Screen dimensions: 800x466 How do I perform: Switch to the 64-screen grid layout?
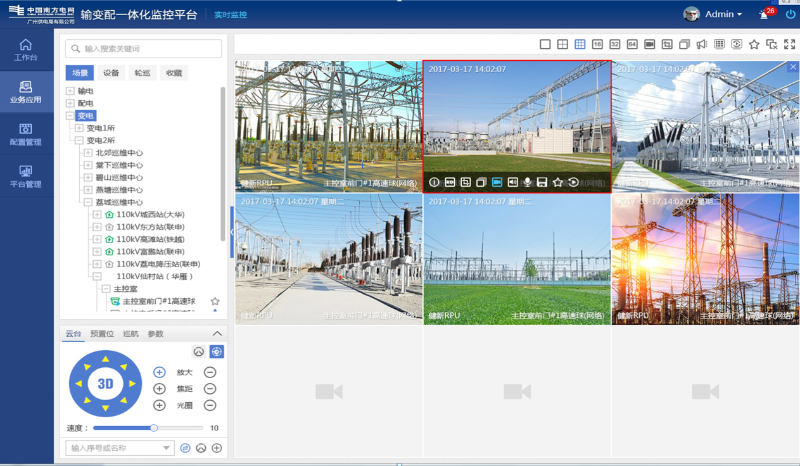(x=632, y=44)
